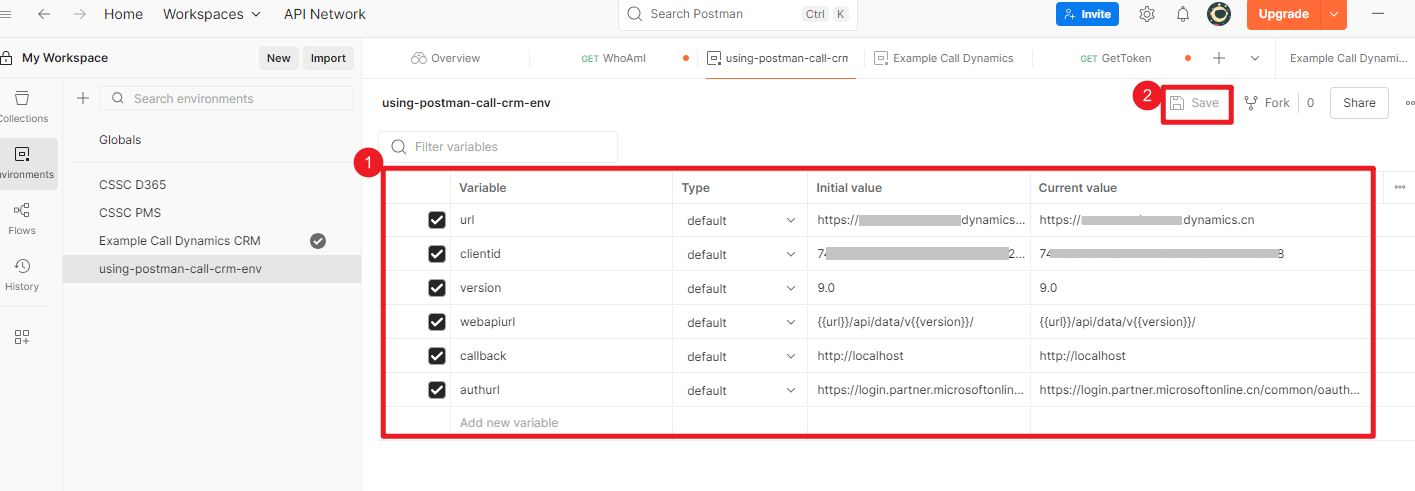Toggle the webapiurl variable checkbox
Viewport: 1415px width, 491px height.
pos(437,322)
